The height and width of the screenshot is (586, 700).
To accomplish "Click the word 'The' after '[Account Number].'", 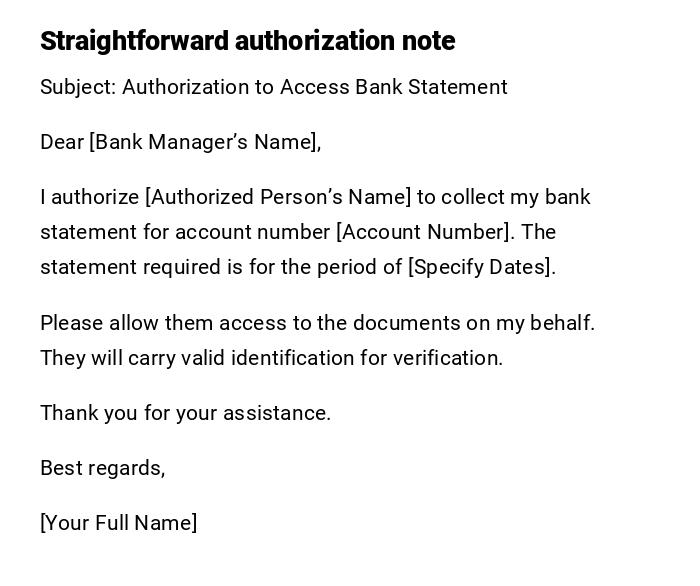I will 538,232.
